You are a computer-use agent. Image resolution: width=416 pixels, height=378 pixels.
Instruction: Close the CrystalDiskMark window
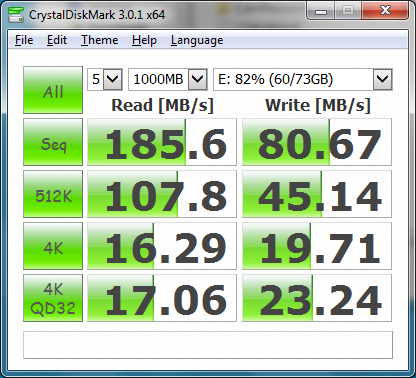coord(385,11)
